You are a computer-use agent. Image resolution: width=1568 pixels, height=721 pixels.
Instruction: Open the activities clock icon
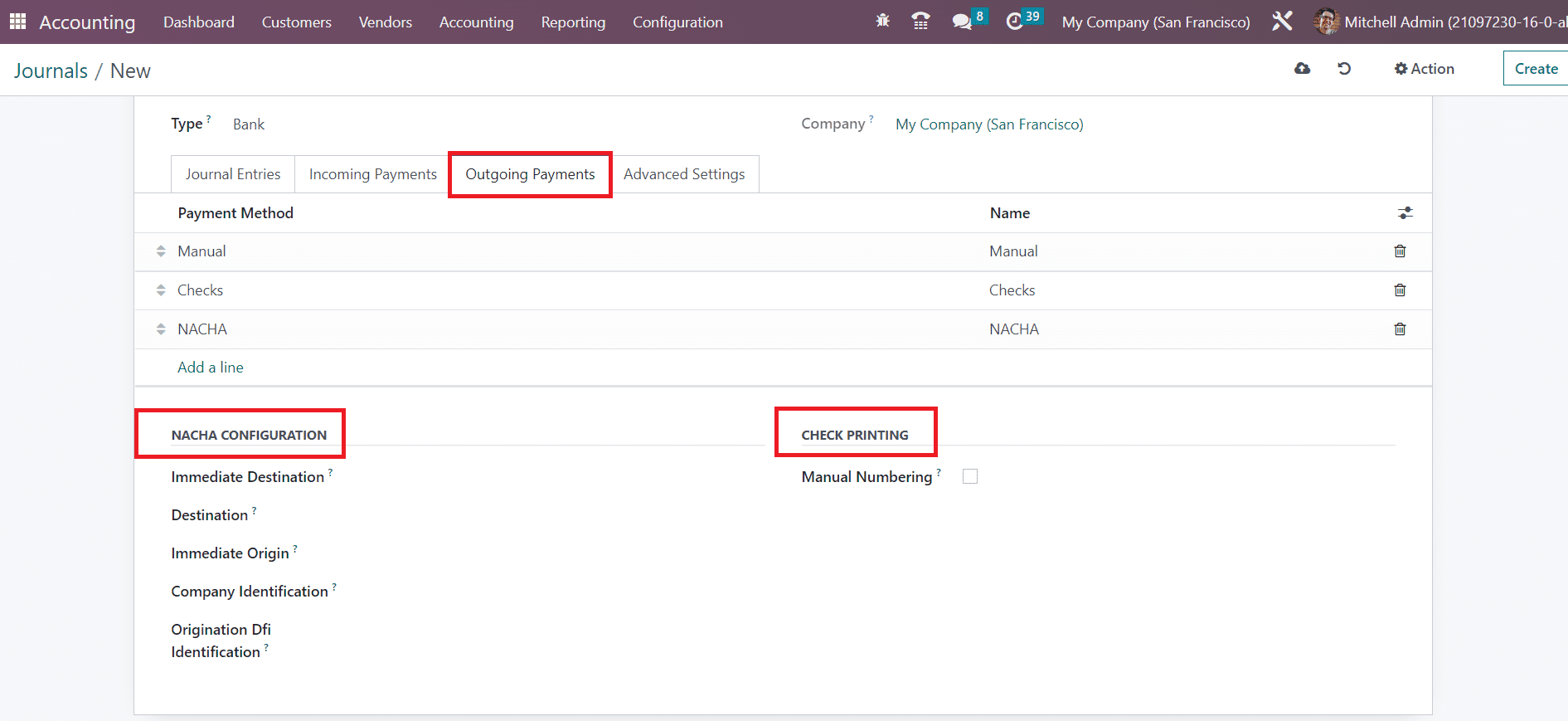[x=1014, y=22]
